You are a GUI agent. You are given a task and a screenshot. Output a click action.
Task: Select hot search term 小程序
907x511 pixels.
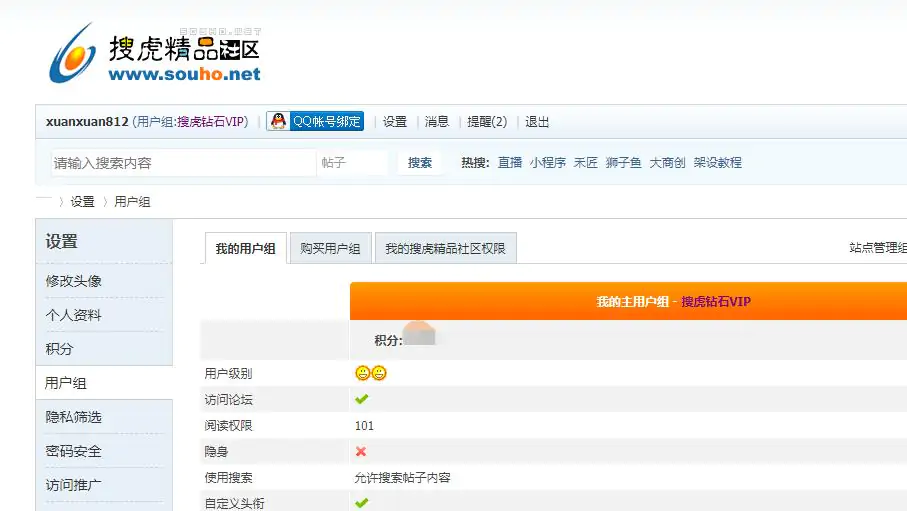(547, 163)
